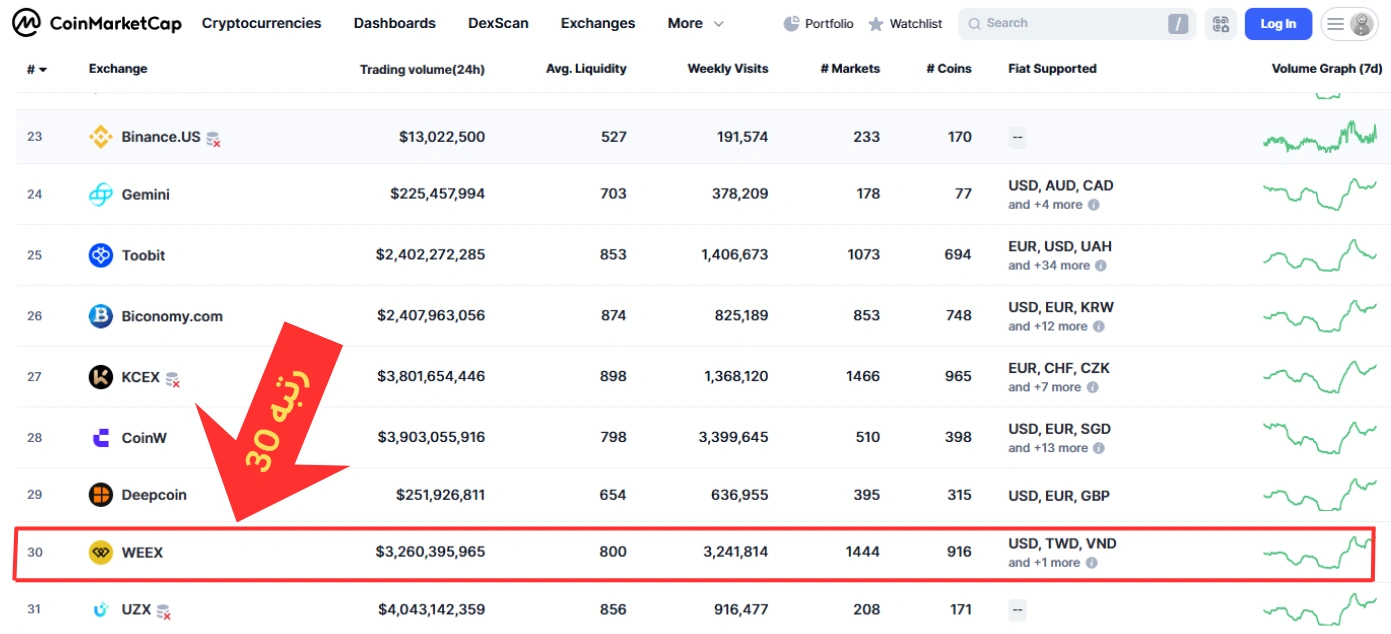Click the reserve data badge next to UZX
The width and height of the screenshot is (1391, 634).
point(164,611)
